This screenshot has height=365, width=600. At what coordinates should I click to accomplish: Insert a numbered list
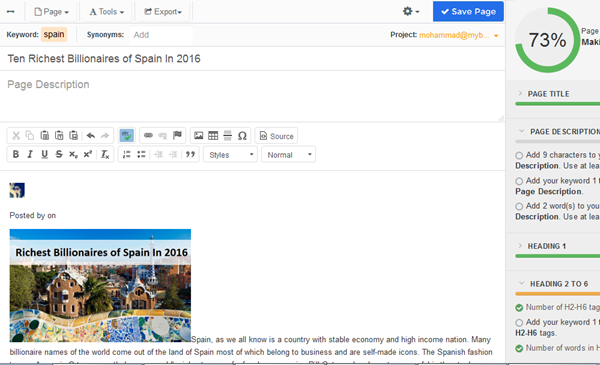126,154
